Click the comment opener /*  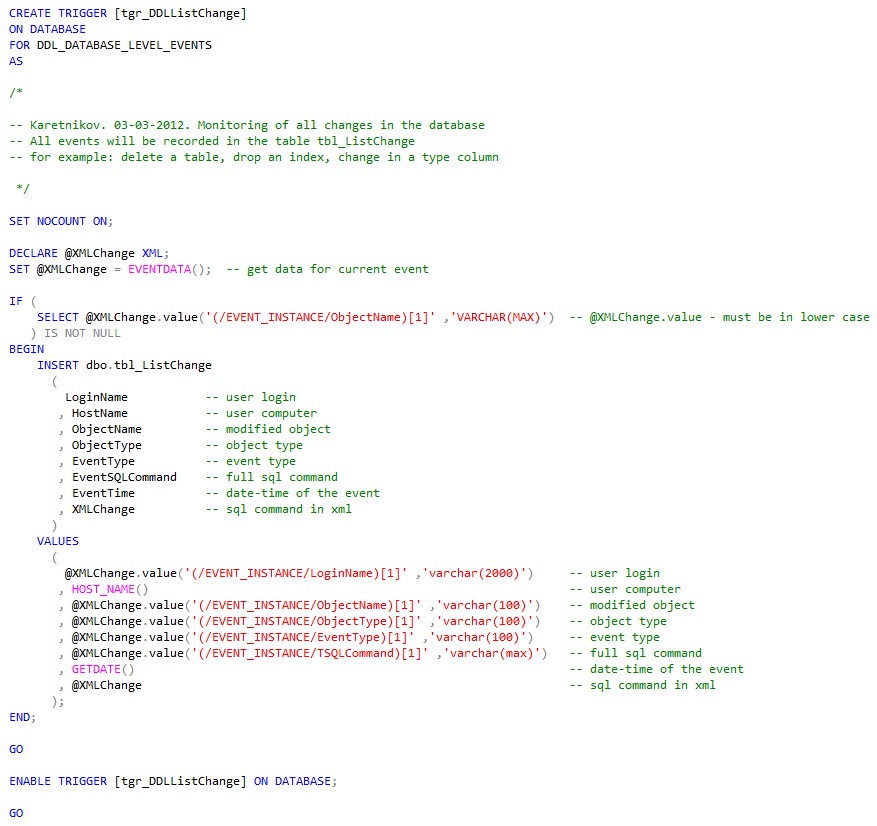16,93
